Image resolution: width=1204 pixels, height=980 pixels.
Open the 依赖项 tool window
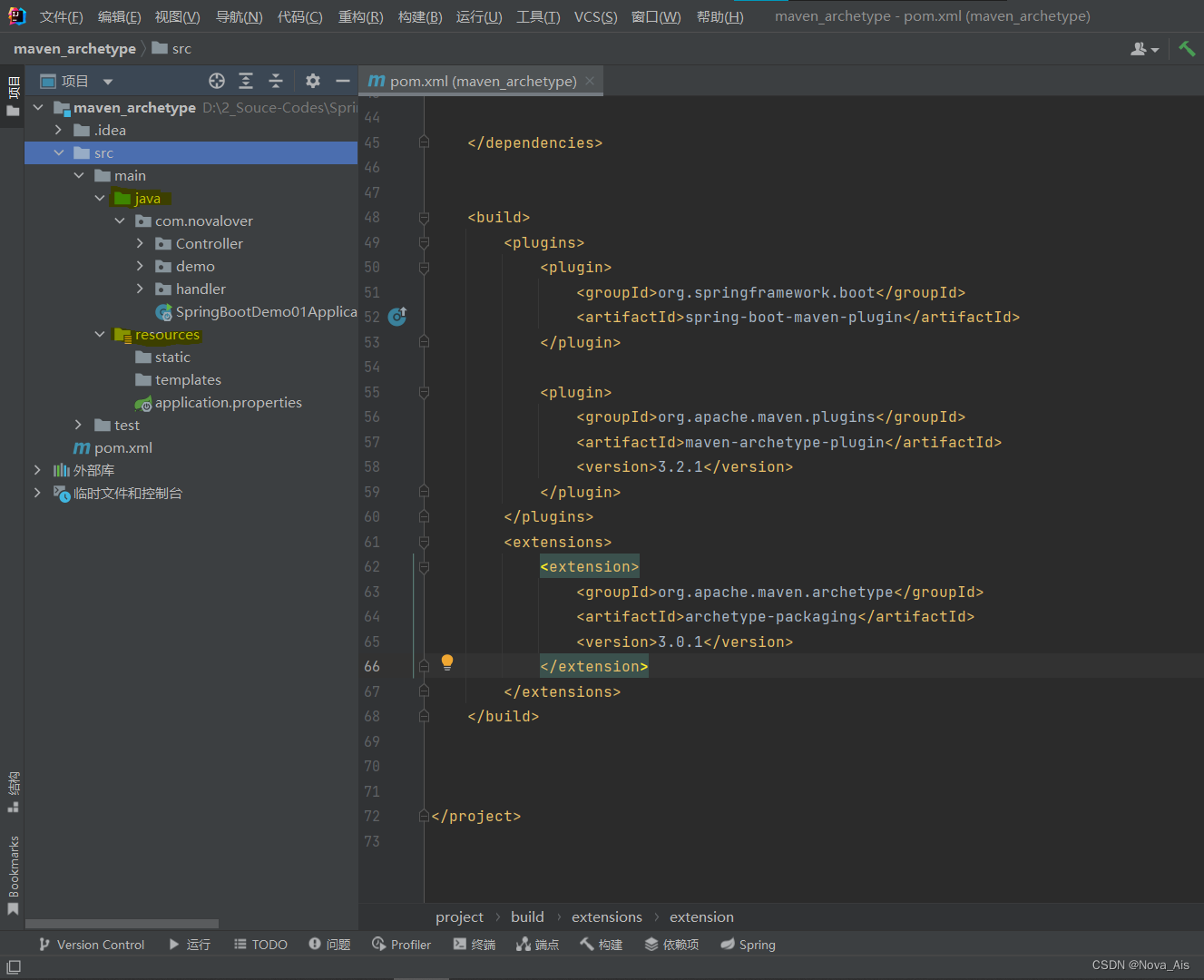(x=671, y=945)
